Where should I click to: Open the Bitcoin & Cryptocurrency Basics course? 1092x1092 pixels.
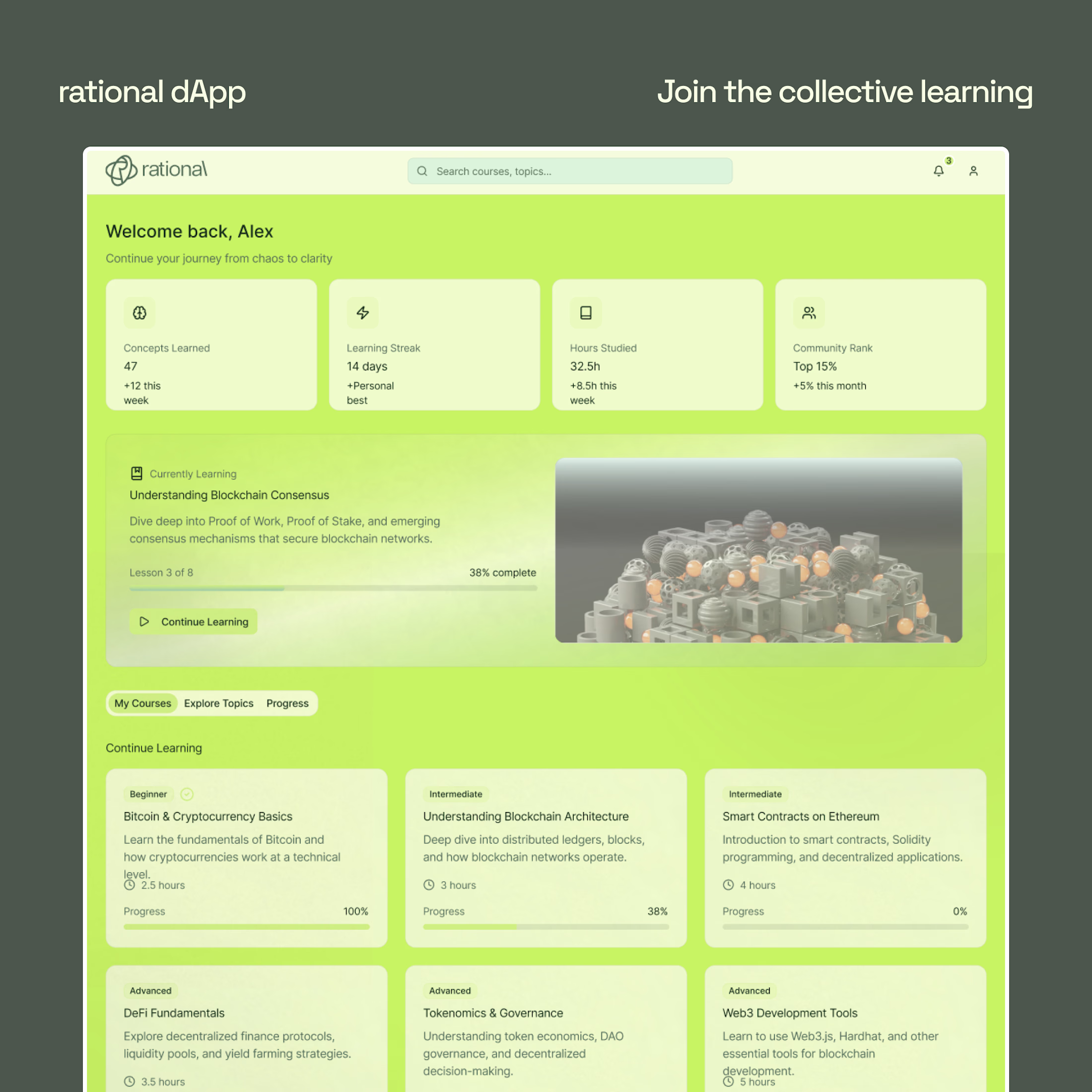pos(208,816)
